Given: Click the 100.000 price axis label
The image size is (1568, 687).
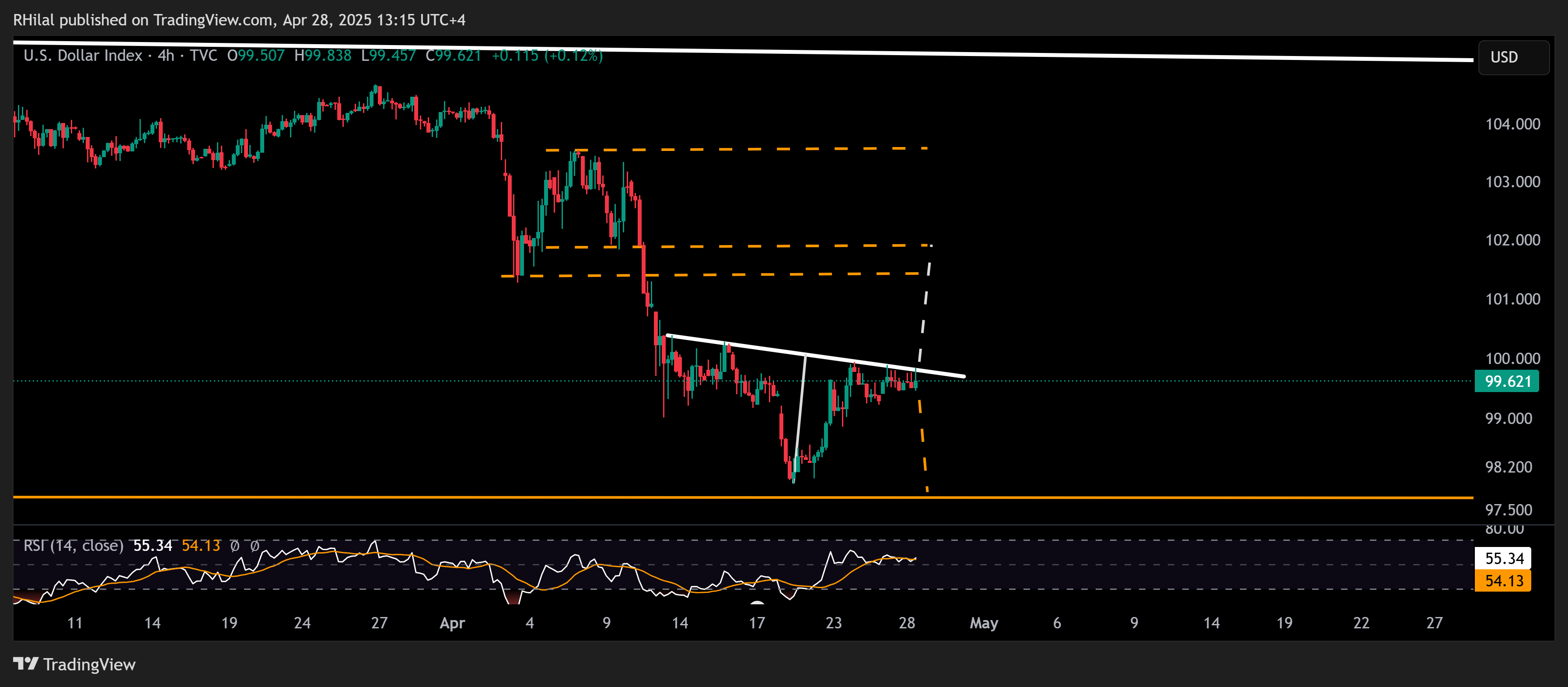Looking at the screenshot, I should (1512, 358).
